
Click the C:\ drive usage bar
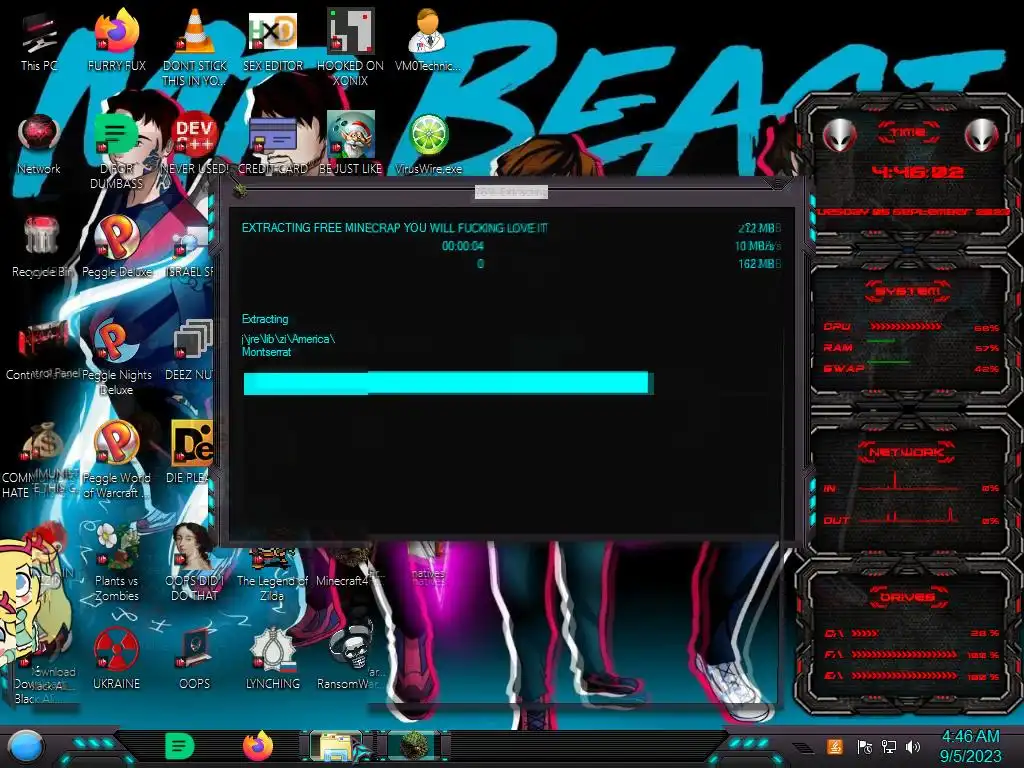pos(865,633)
